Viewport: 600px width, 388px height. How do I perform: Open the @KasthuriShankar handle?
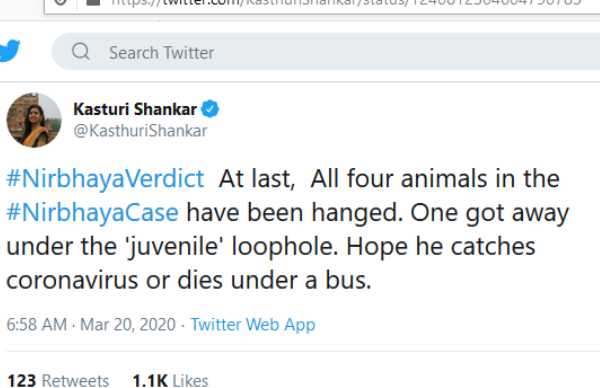pos(140,131)
